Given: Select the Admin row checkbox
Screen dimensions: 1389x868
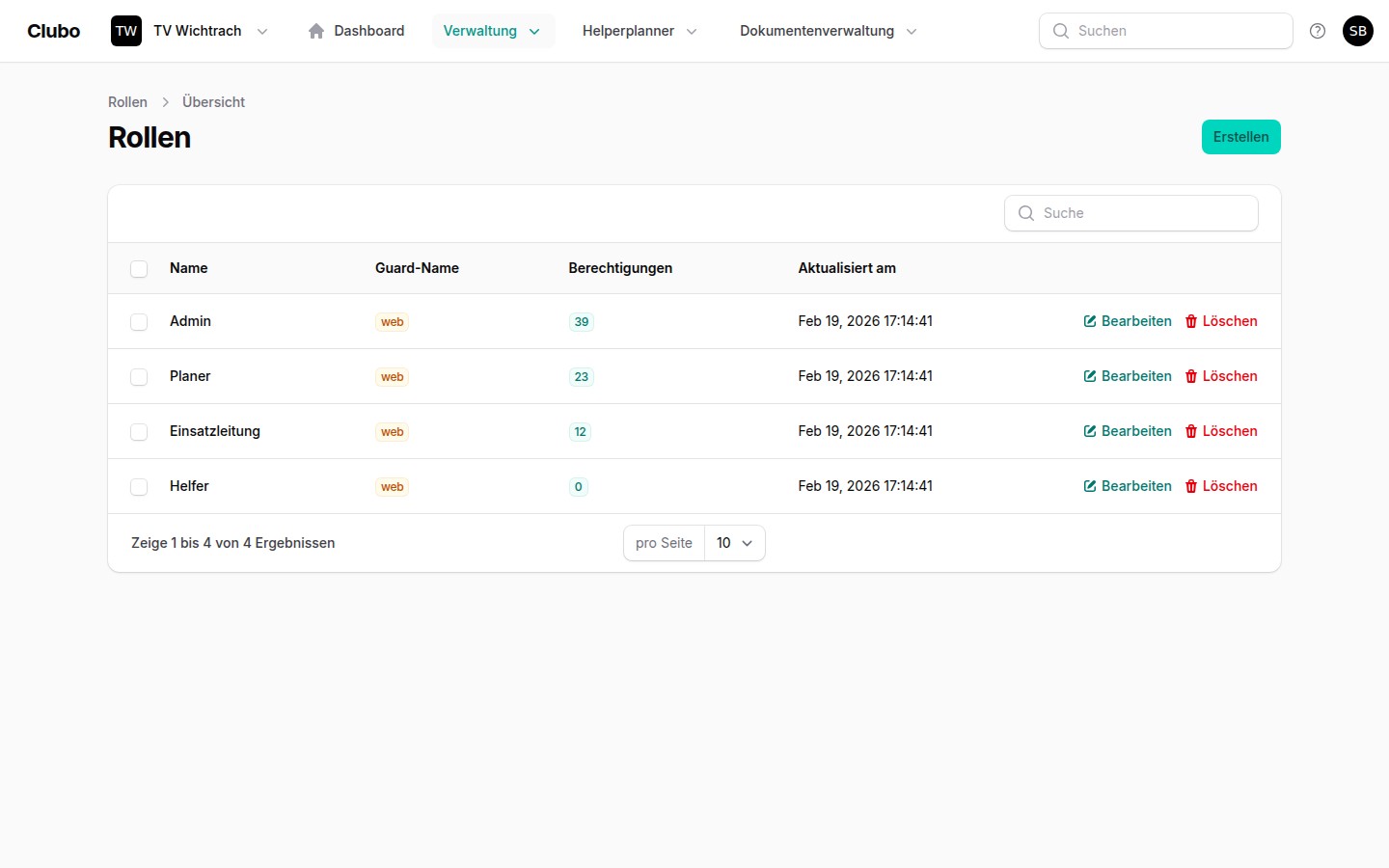Looking at the screenshot, I should point(139,322).
